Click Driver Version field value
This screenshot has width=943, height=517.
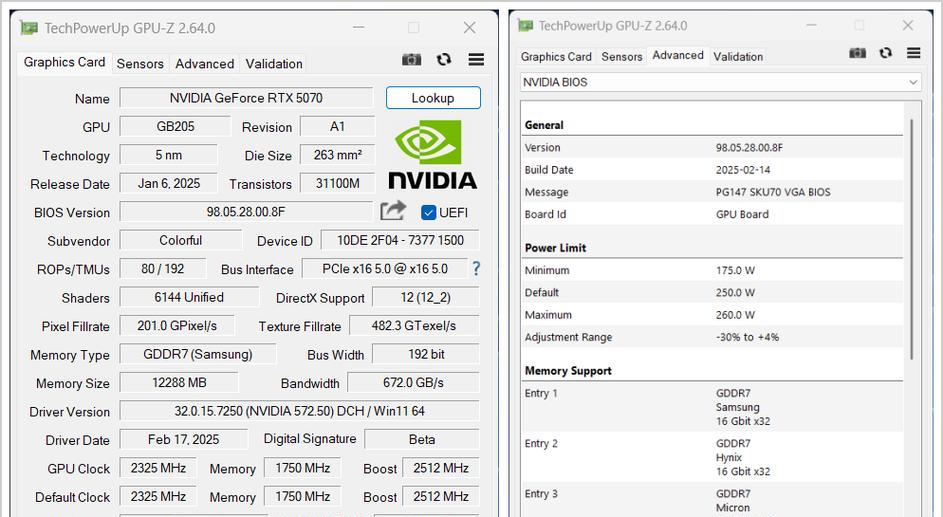tap(299, 411)
